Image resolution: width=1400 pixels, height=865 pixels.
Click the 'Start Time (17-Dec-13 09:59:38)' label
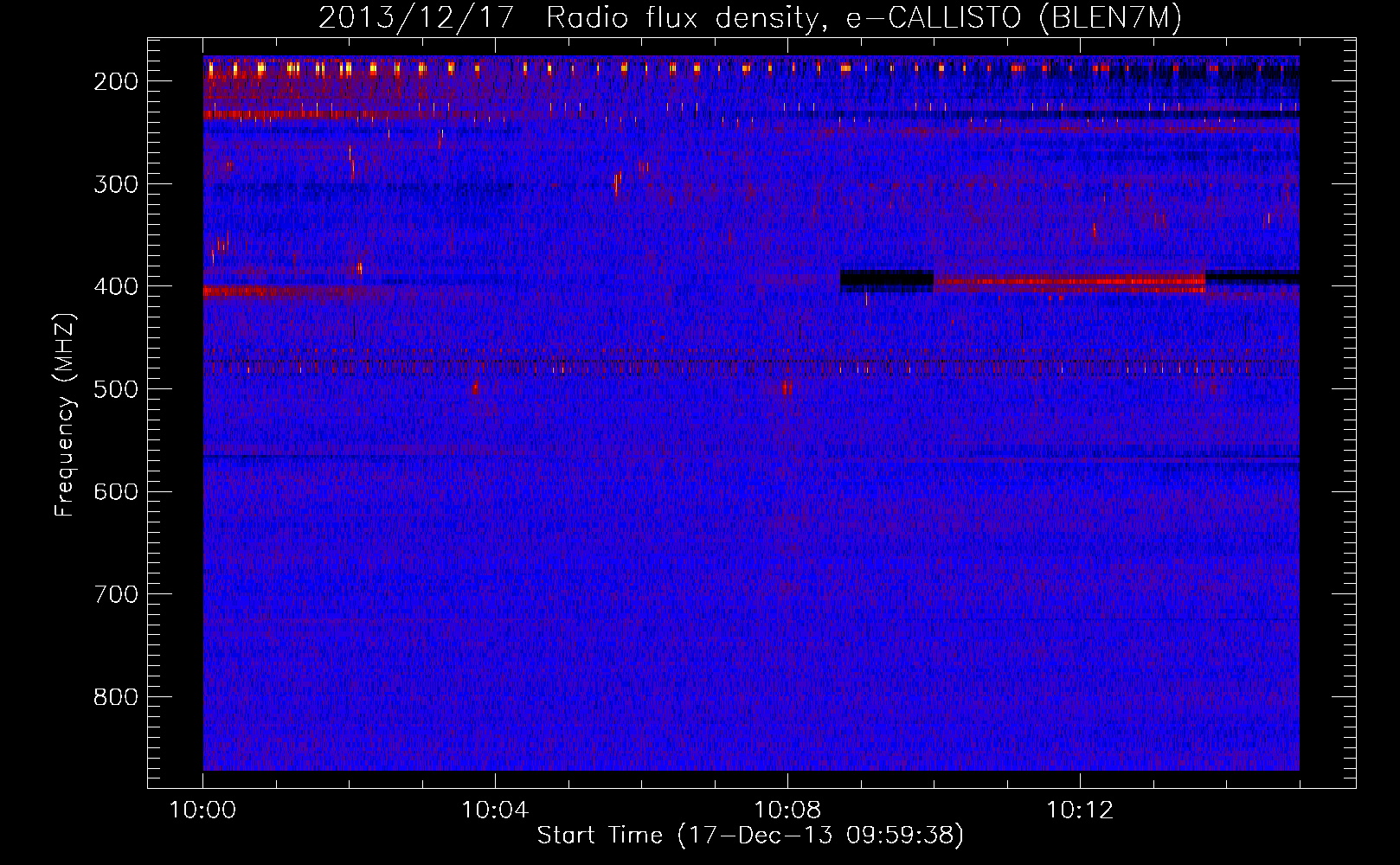pyautogui.click(x=750, y=836)
